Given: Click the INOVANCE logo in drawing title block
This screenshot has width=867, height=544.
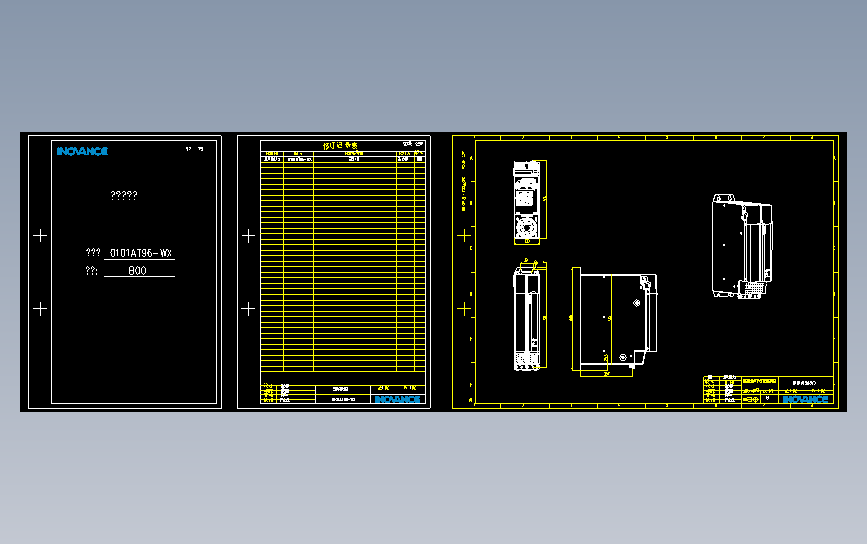Looking at the screenshot, I should 805,399.
